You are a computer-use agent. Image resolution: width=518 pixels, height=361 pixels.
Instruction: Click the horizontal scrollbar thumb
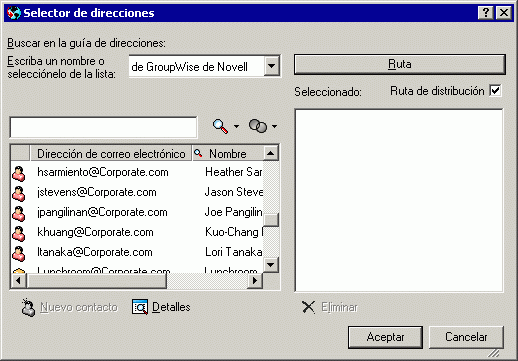coord(96,281)
